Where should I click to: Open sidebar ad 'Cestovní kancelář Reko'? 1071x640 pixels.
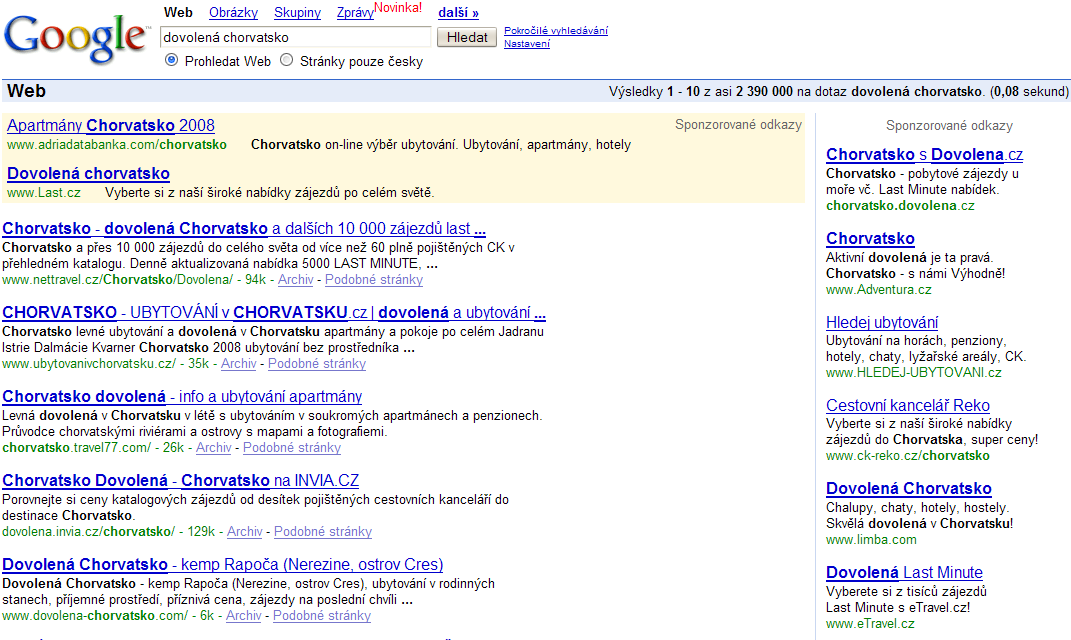pyautogui.click(x=908, y=406)
